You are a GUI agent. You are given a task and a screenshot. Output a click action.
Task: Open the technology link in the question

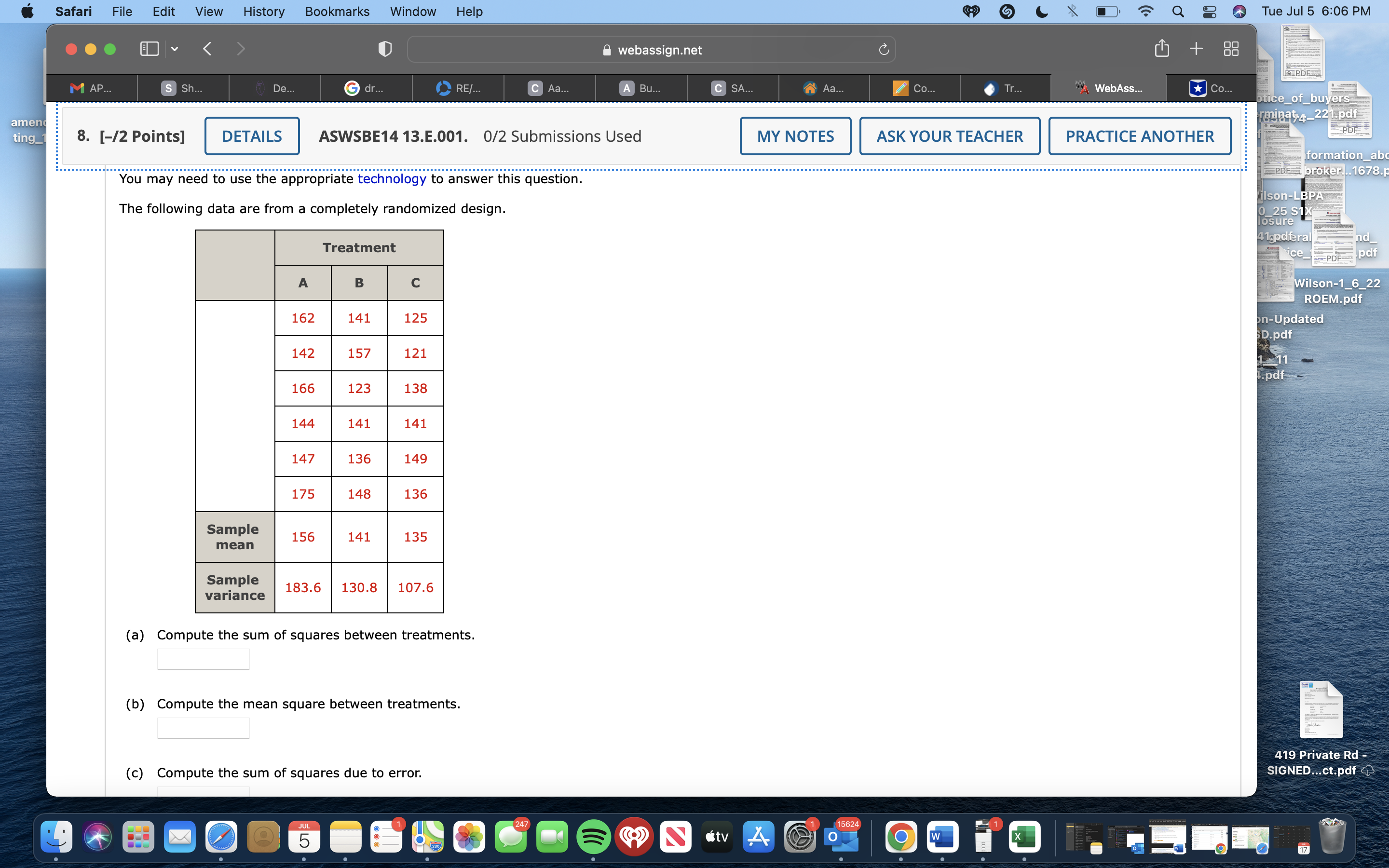click(x=392, y=178)
